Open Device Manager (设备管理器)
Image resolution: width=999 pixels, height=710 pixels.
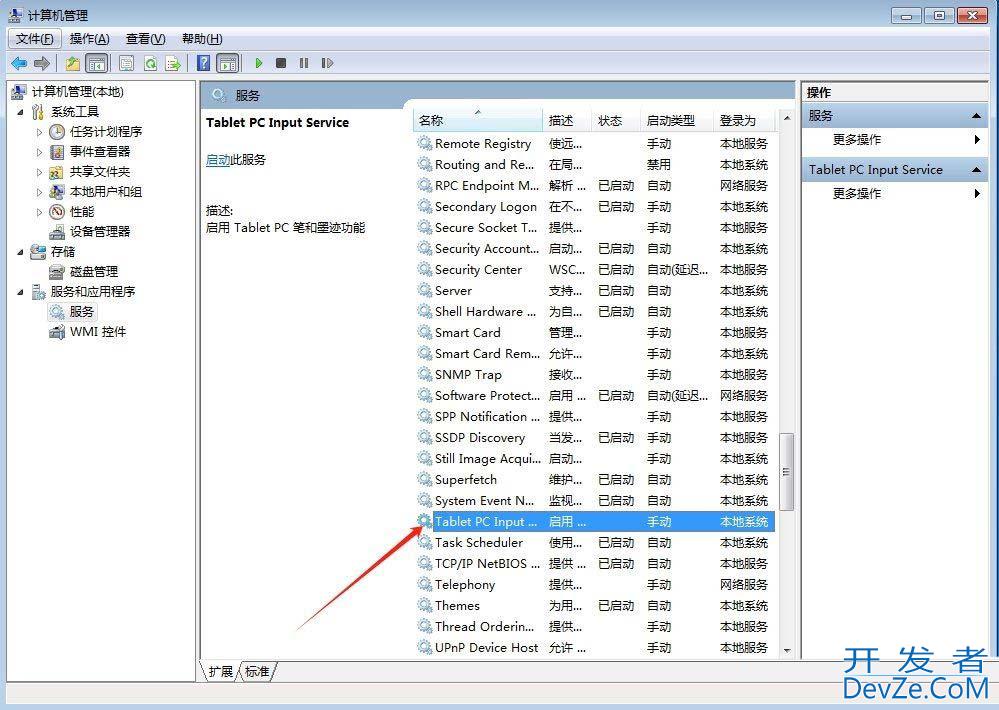click(x=89, y=232)
